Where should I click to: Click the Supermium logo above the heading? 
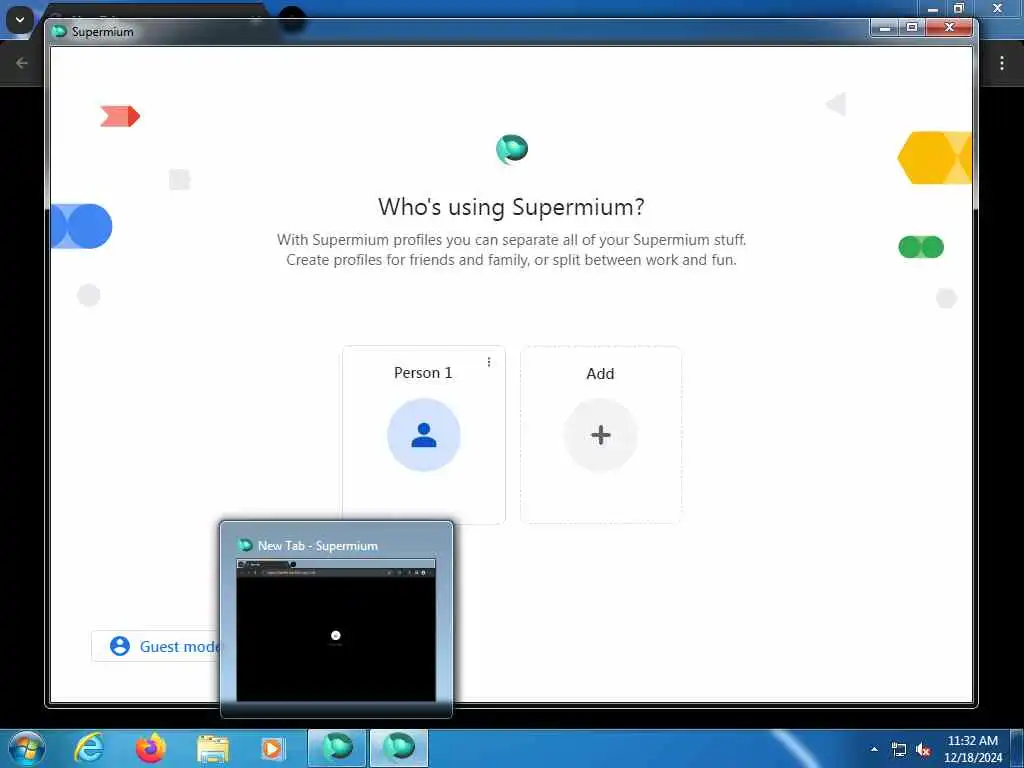click(511, 149)
